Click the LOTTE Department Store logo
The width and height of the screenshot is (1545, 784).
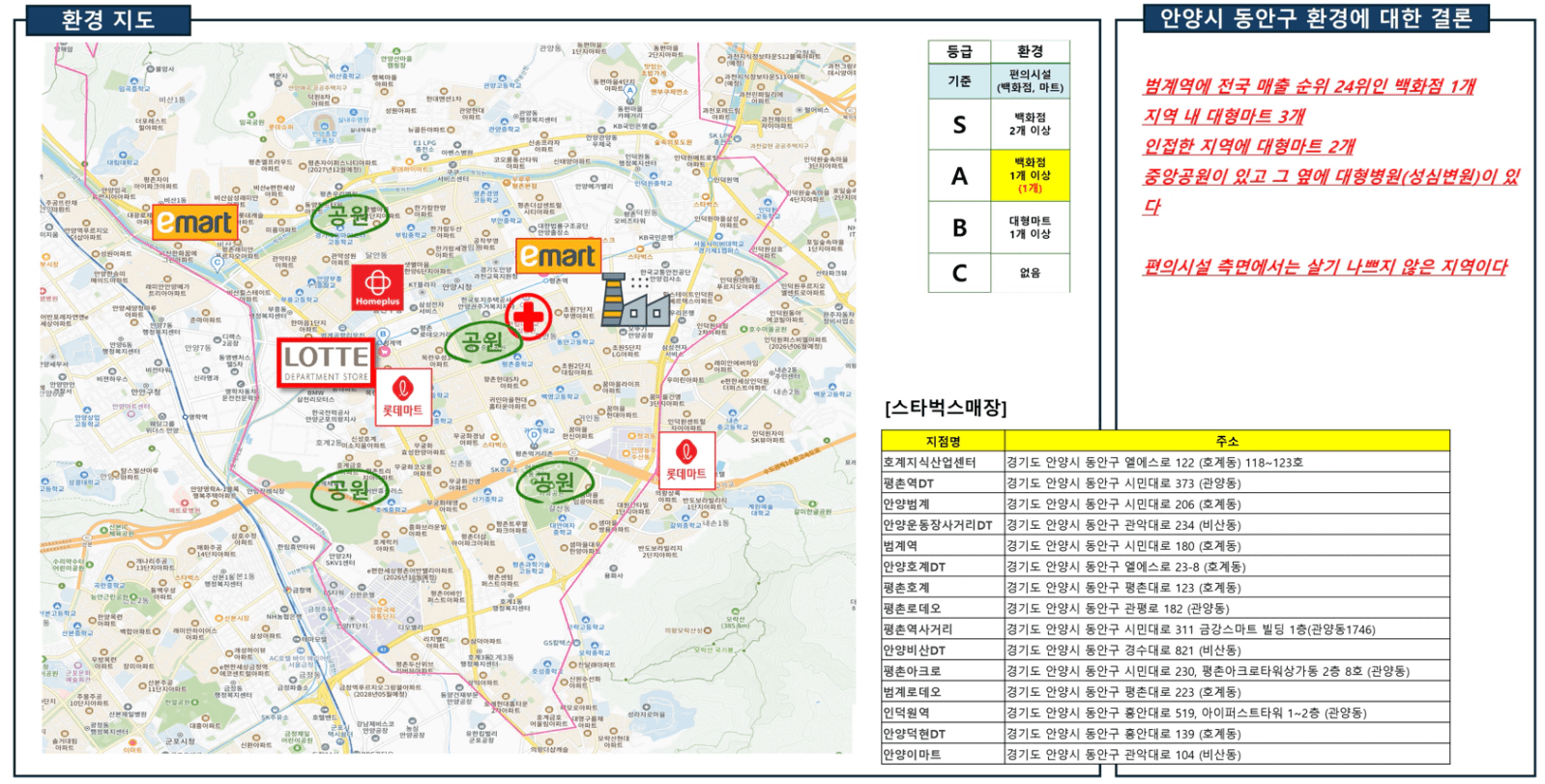pyautogui.click(x=326, y=363)
